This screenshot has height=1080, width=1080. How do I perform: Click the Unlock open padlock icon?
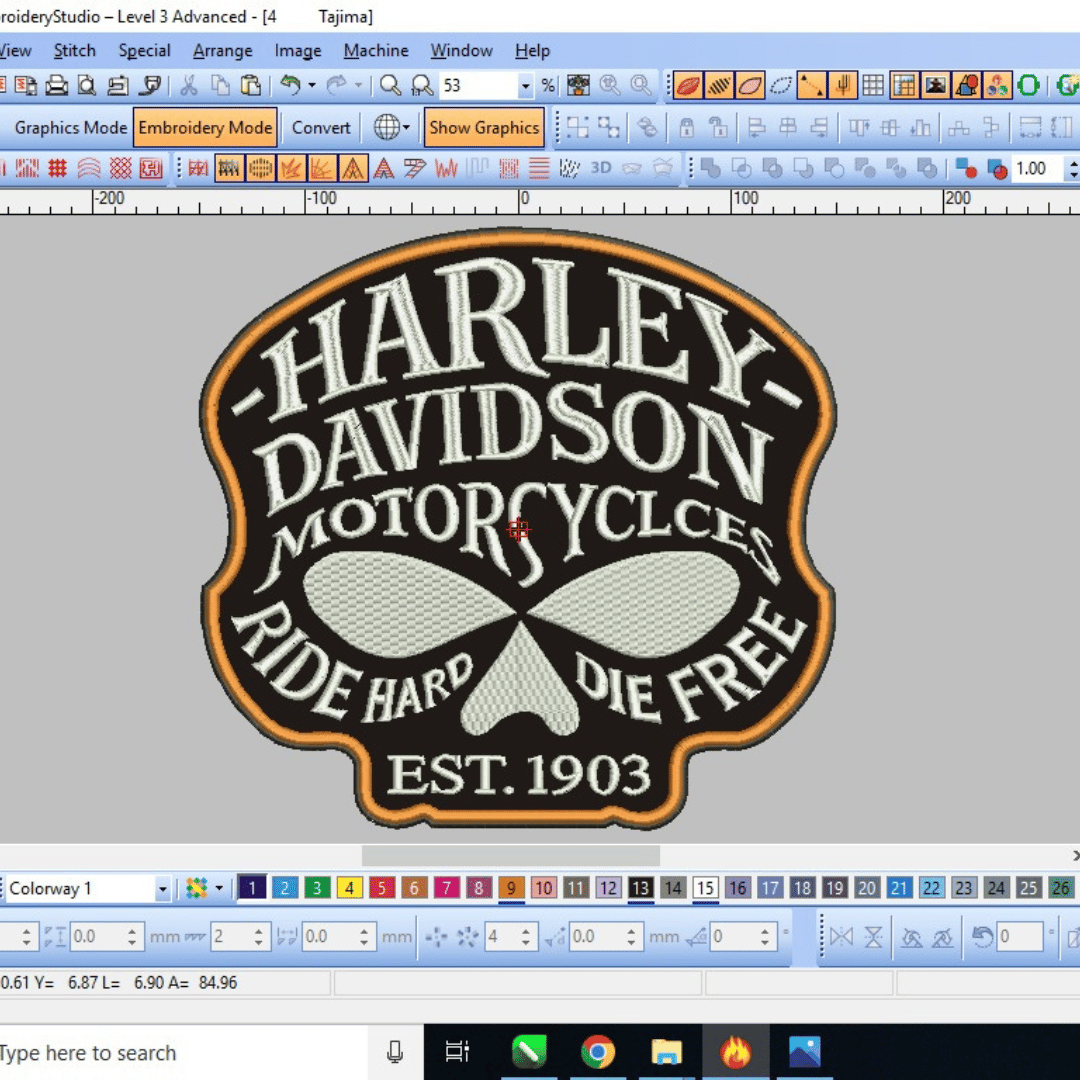tap(718, 127)
